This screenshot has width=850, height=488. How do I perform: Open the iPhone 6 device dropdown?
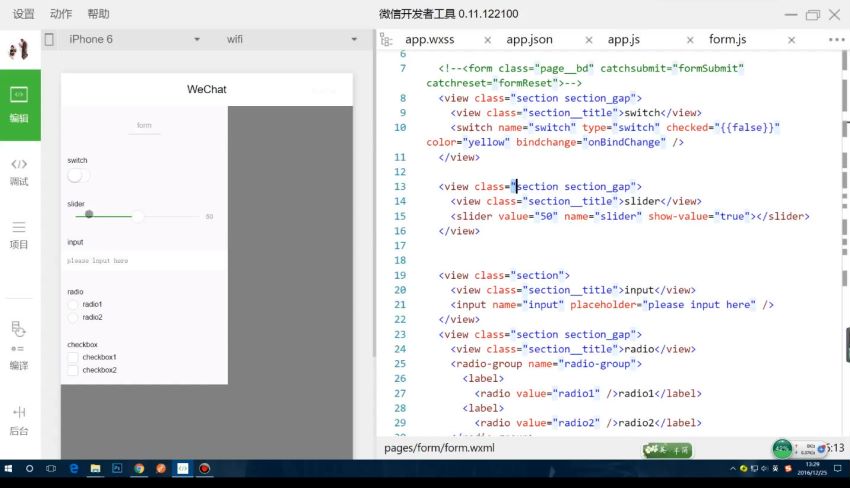pos(134,39)
